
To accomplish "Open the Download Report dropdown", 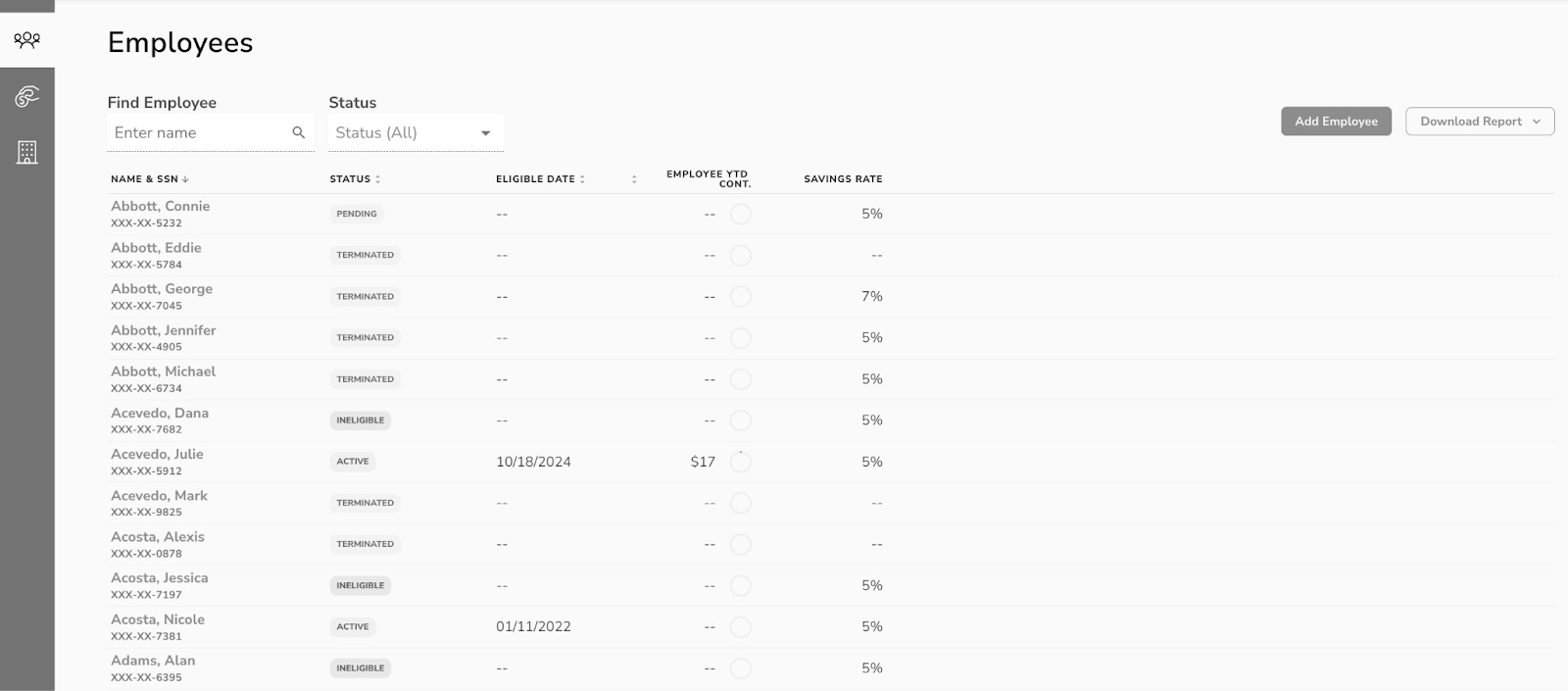I will 1480,122.
